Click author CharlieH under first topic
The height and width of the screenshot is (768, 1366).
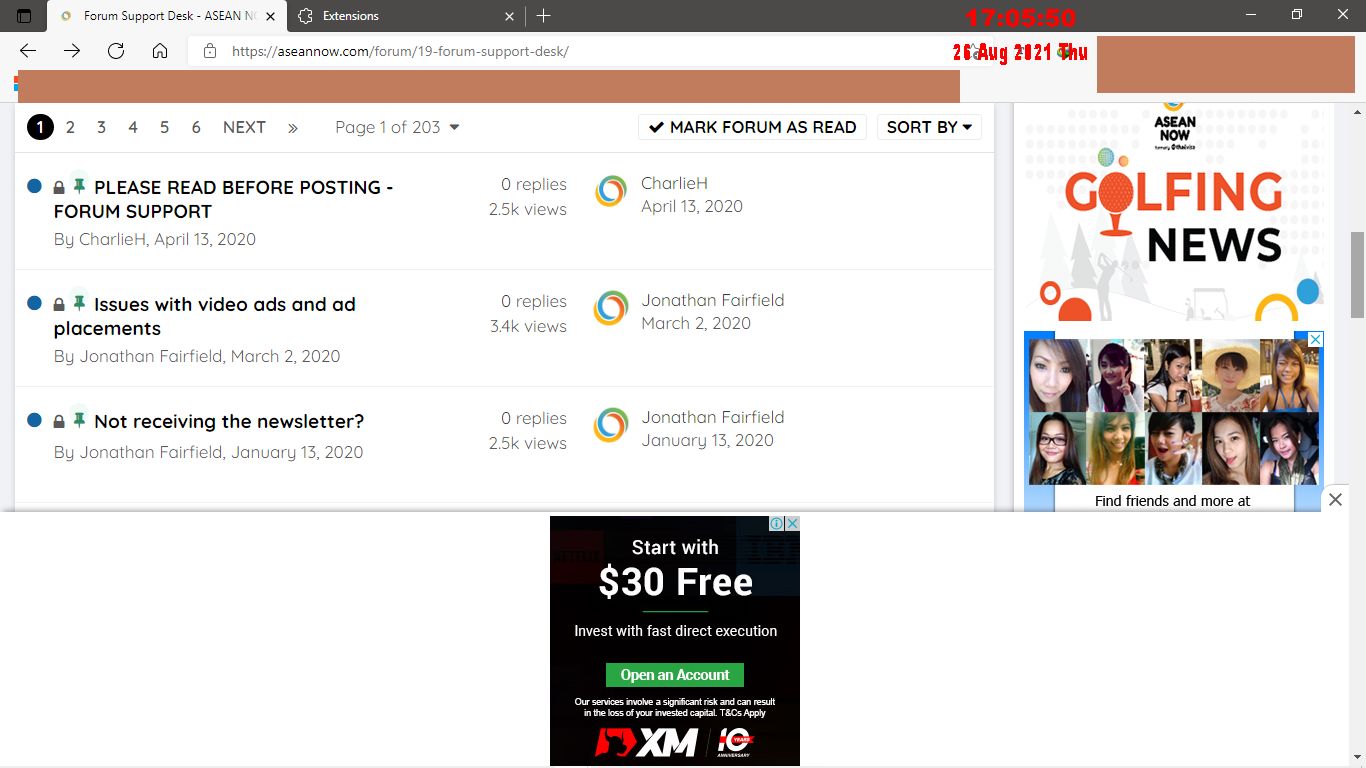[x=113, y=239]
